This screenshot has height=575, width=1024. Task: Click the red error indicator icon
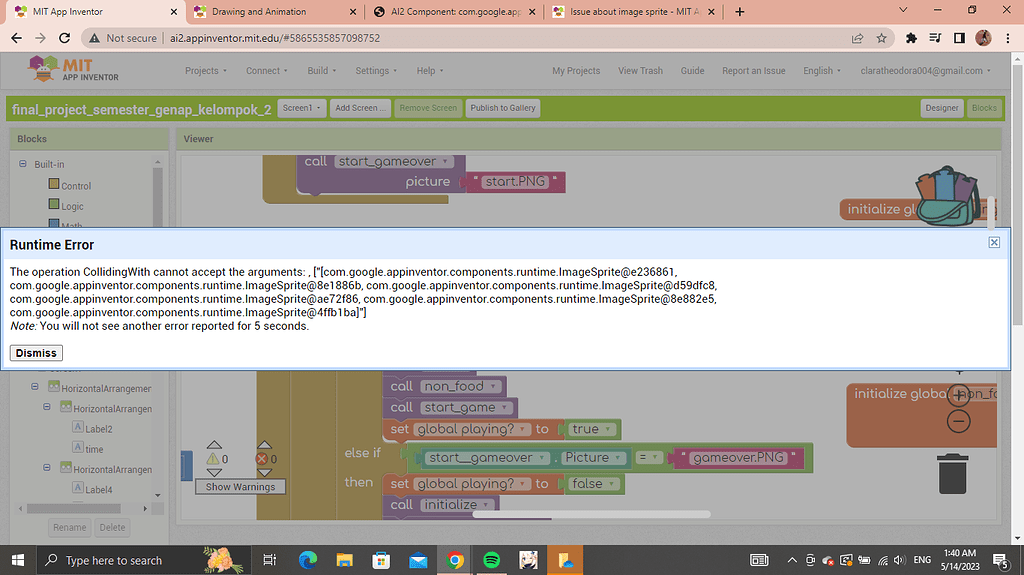click(264, 458)
